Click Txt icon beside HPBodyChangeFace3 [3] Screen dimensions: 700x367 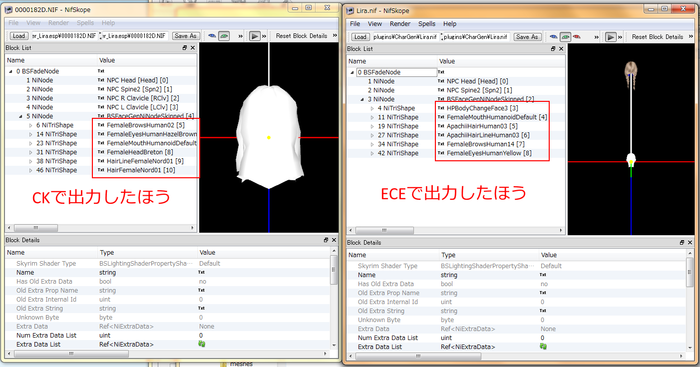coord(441,108)
